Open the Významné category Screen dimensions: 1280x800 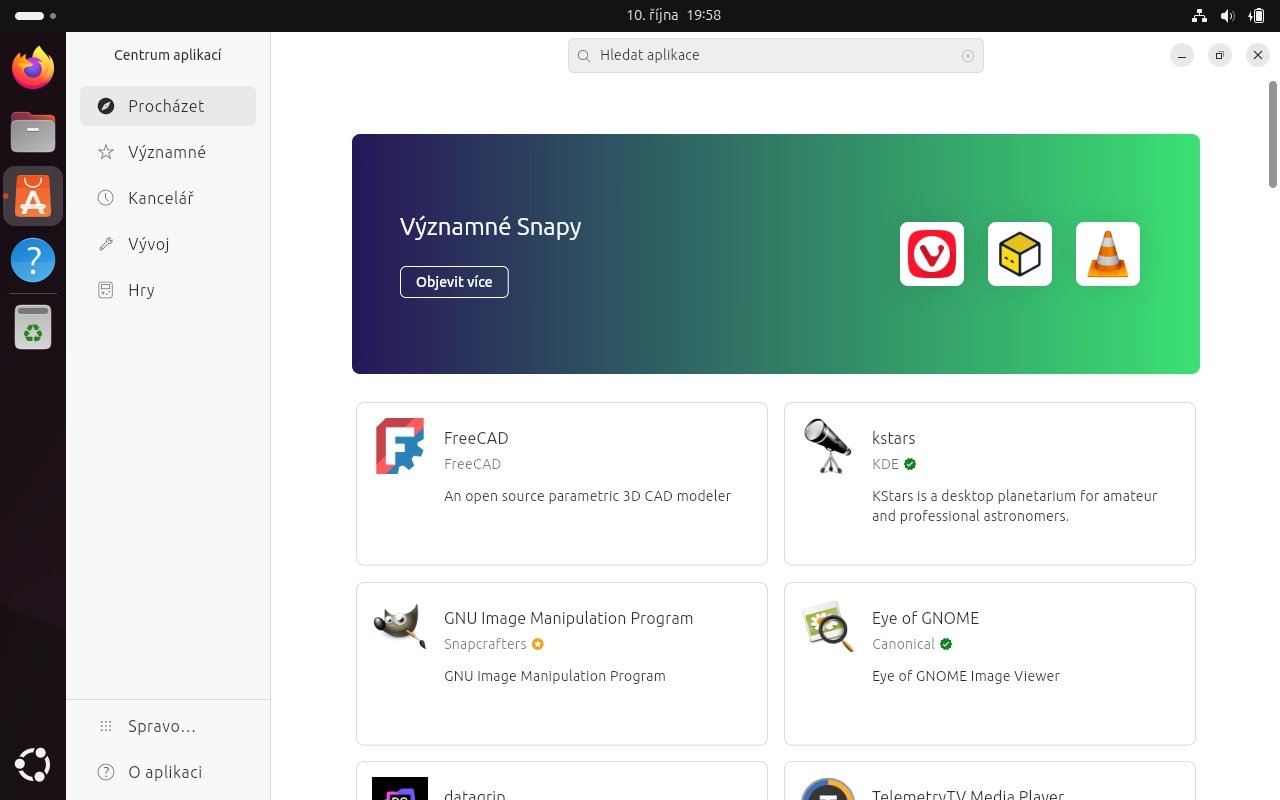168,152
